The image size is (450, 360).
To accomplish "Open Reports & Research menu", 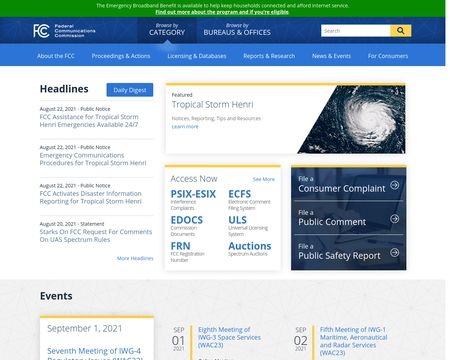I will click(x=269, y=56).
